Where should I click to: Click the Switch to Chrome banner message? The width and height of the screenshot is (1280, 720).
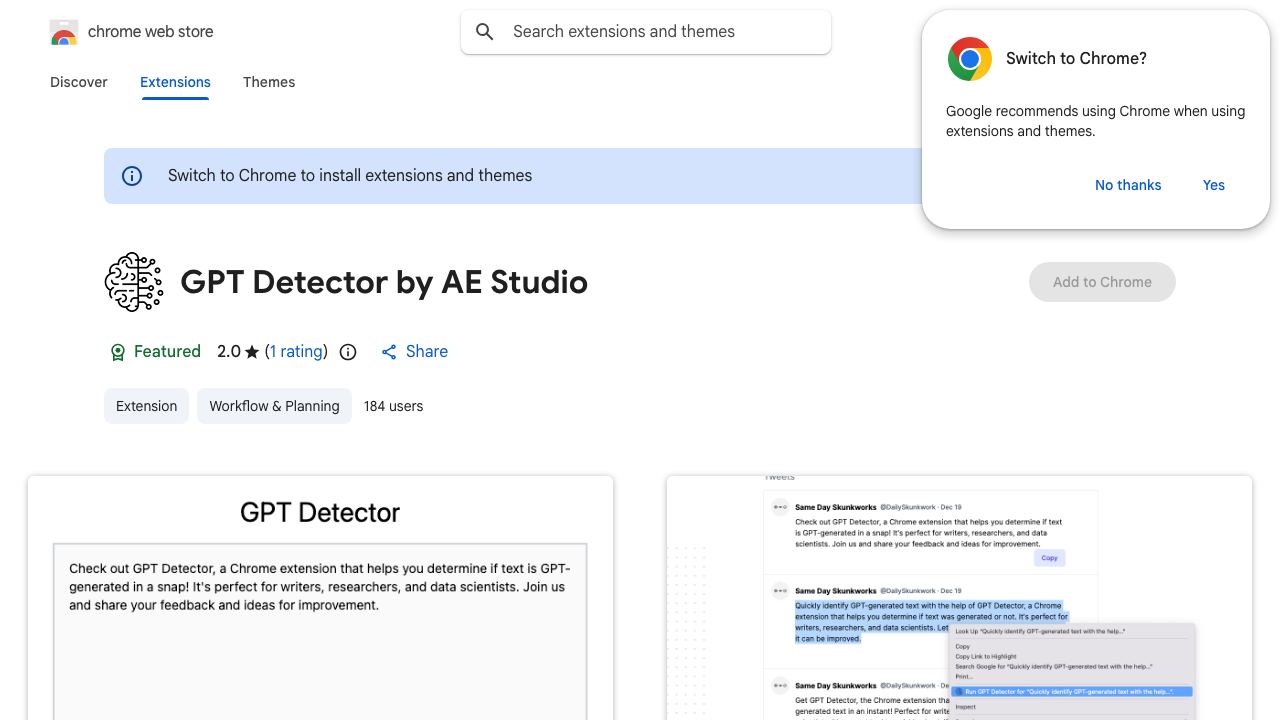pyautogui.click(x=350, y=176)
